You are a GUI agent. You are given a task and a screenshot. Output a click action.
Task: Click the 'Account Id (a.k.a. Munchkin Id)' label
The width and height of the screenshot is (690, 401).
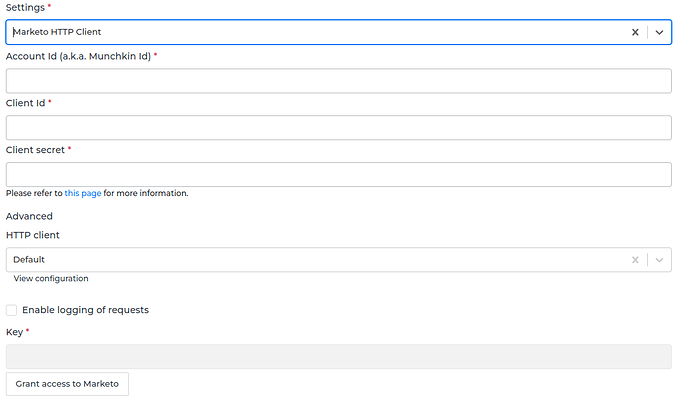(x=78, y=56)
